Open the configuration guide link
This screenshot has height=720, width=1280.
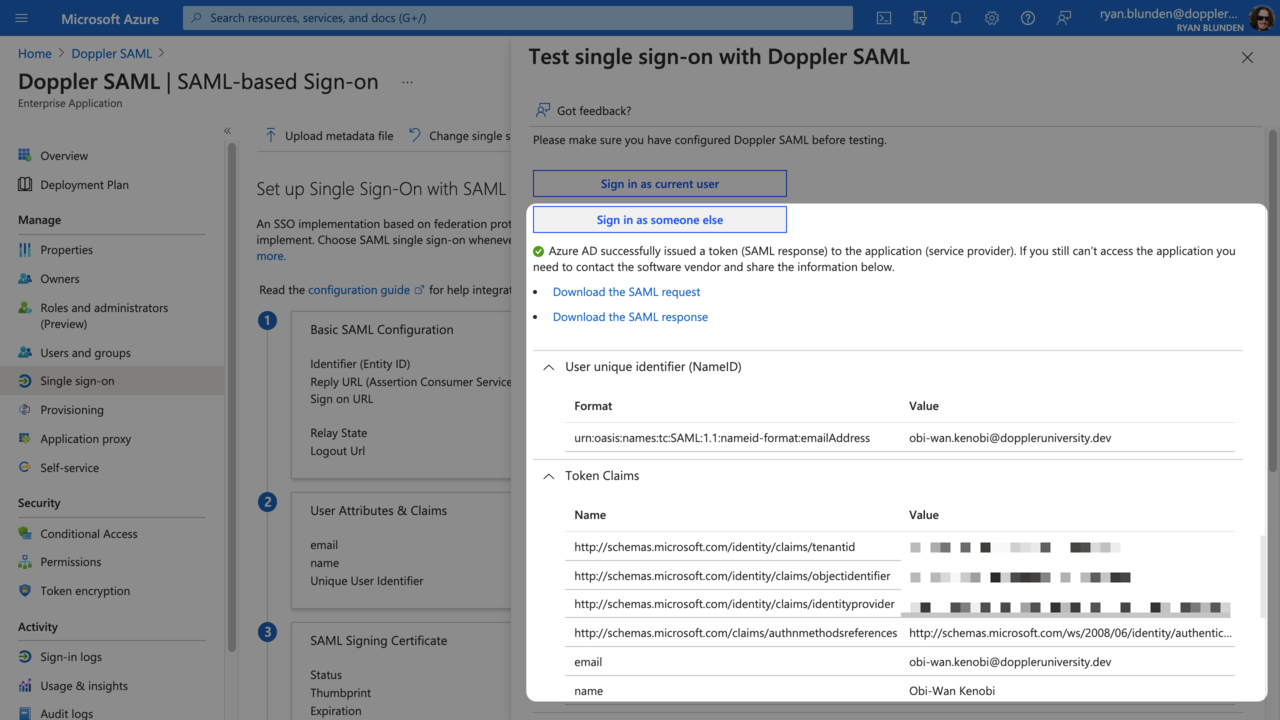(366, 290)
